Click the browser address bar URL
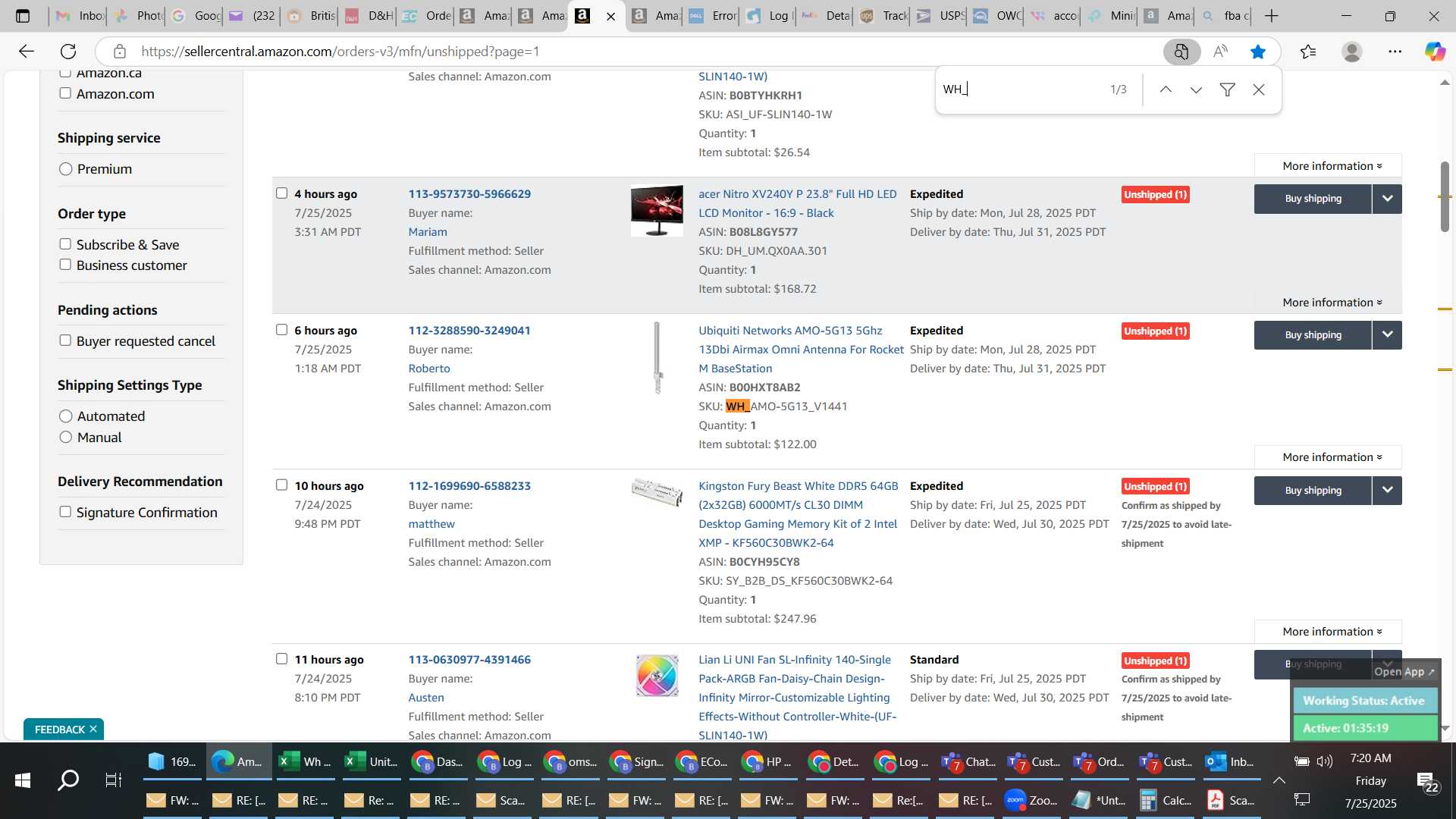1456x819 pixels. coord(340,52)
